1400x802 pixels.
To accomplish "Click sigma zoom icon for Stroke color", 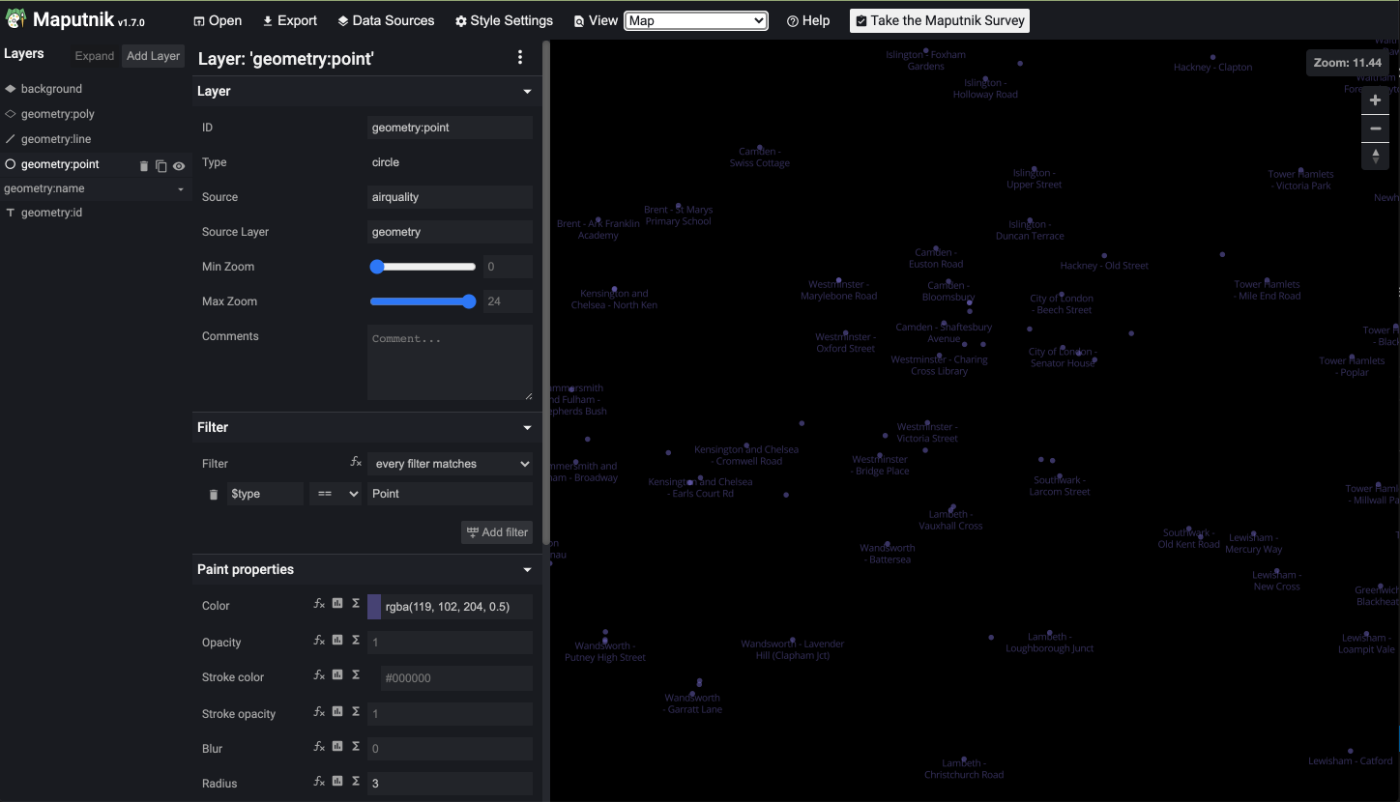I will tap(356, 675).
